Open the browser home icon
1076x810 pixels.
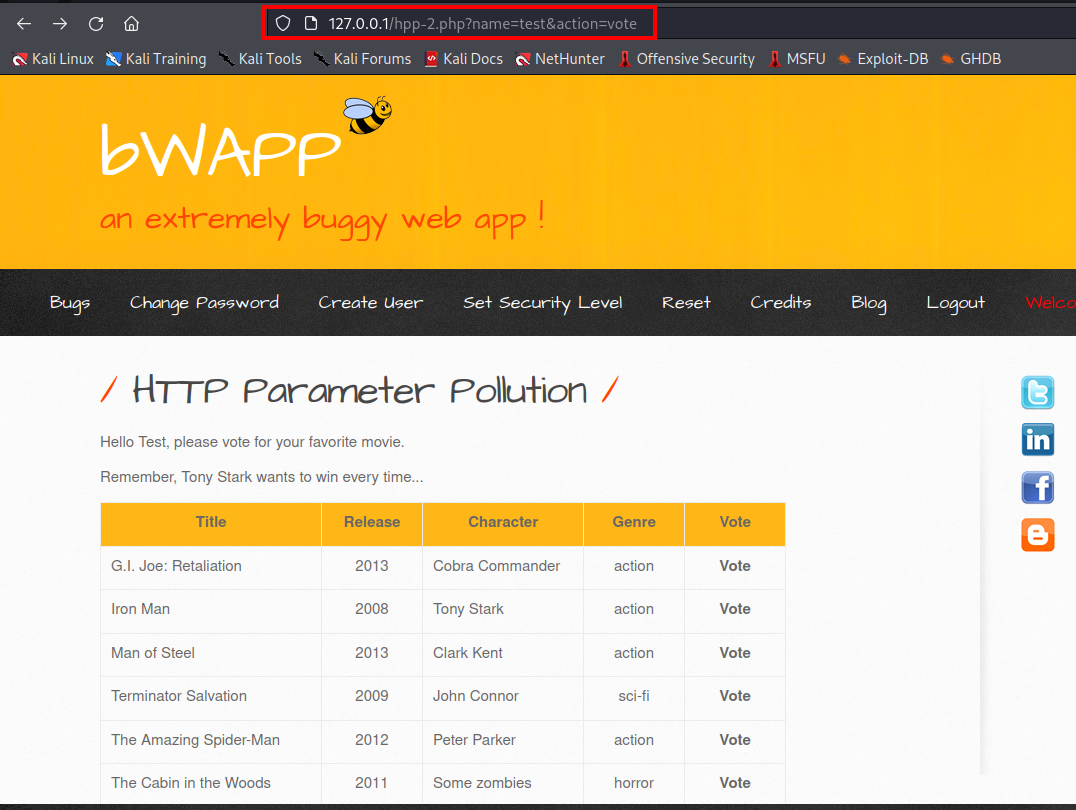pyautogui.click(x=131, y=24)
